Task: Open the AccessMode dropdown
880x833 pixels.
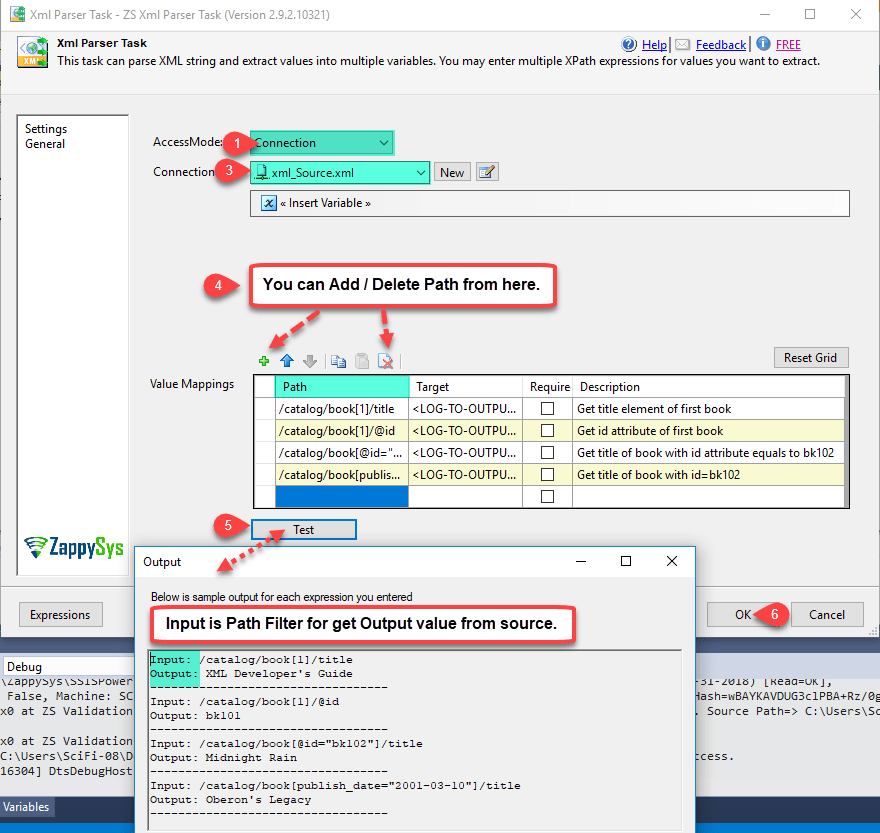Action: pos(384,142)
